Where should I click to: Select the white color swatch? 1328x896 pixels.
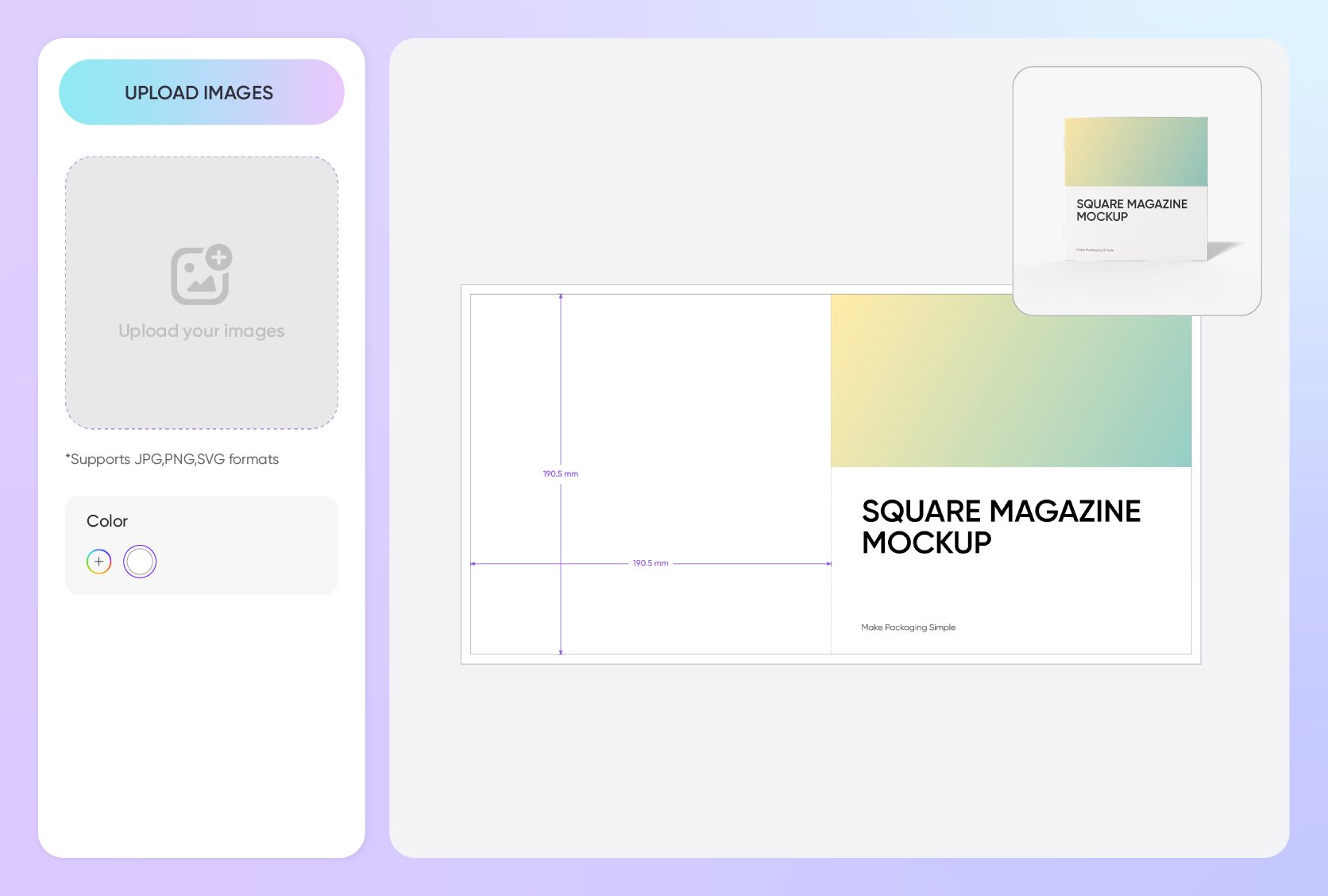click(140, 562)
